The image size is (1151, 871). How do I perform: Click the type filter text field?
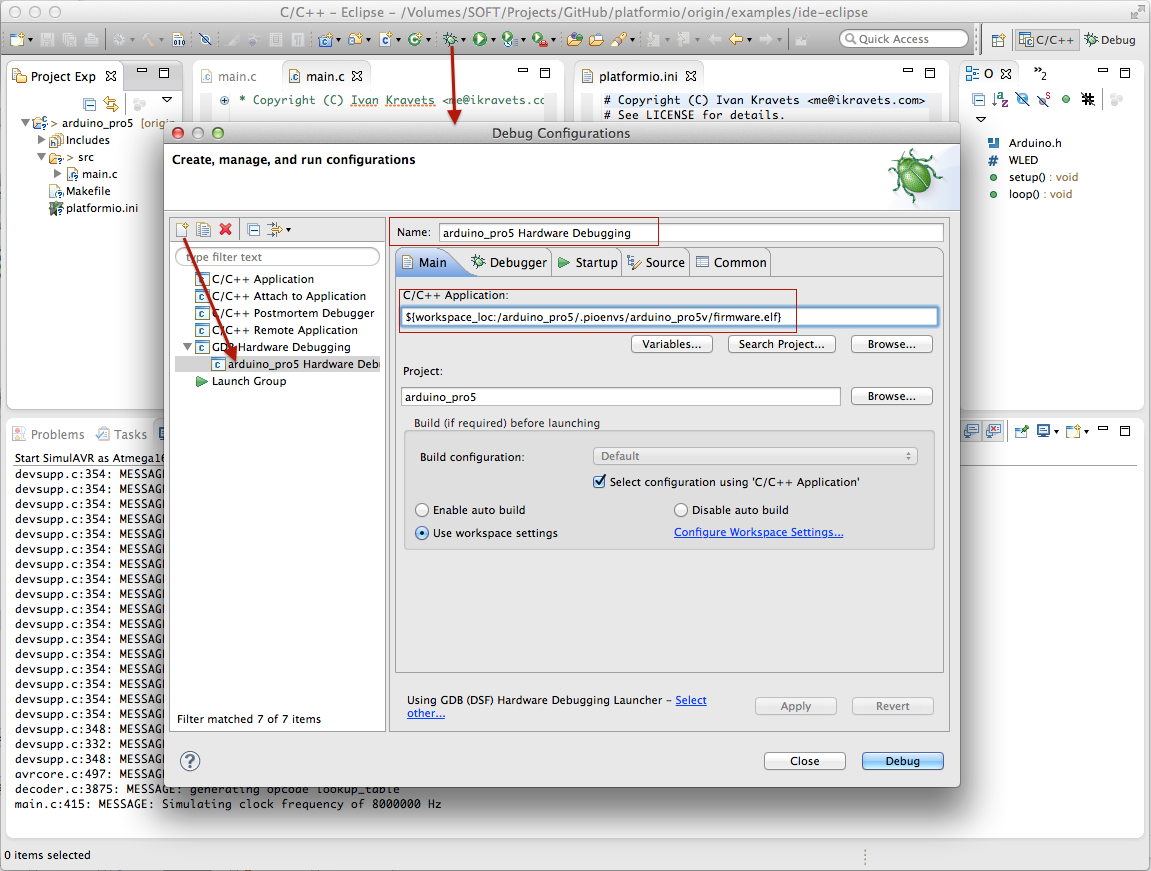pos(277,257)
